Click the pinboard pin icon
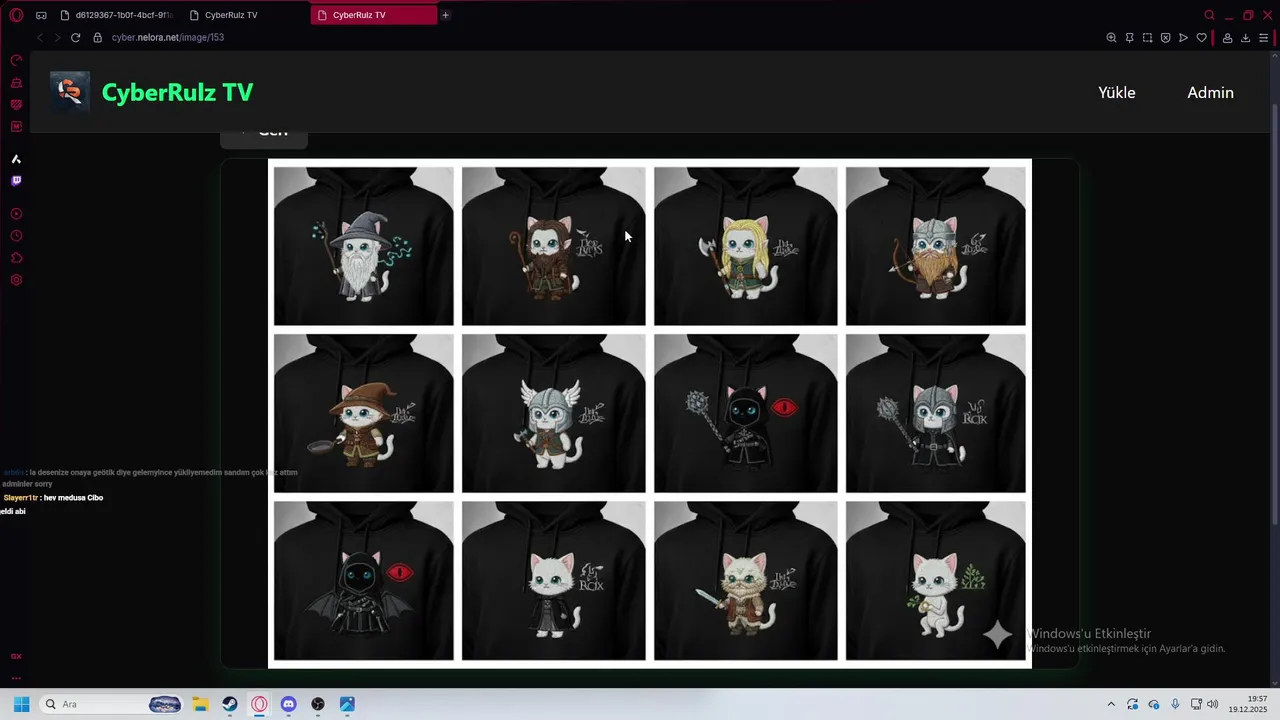1280x720 pixels. click(x=1129, y=37)
